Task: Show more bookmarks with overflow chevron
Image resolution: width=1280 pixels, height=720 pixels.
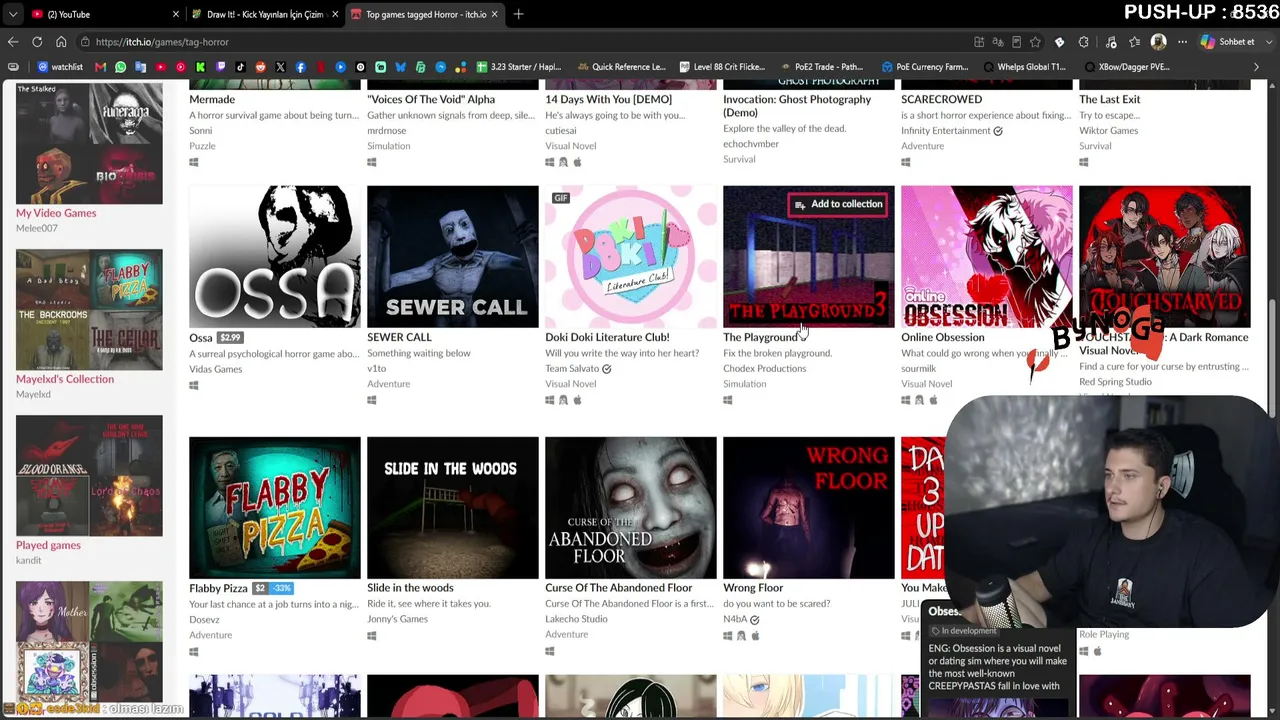Action: pos(1257,67)
